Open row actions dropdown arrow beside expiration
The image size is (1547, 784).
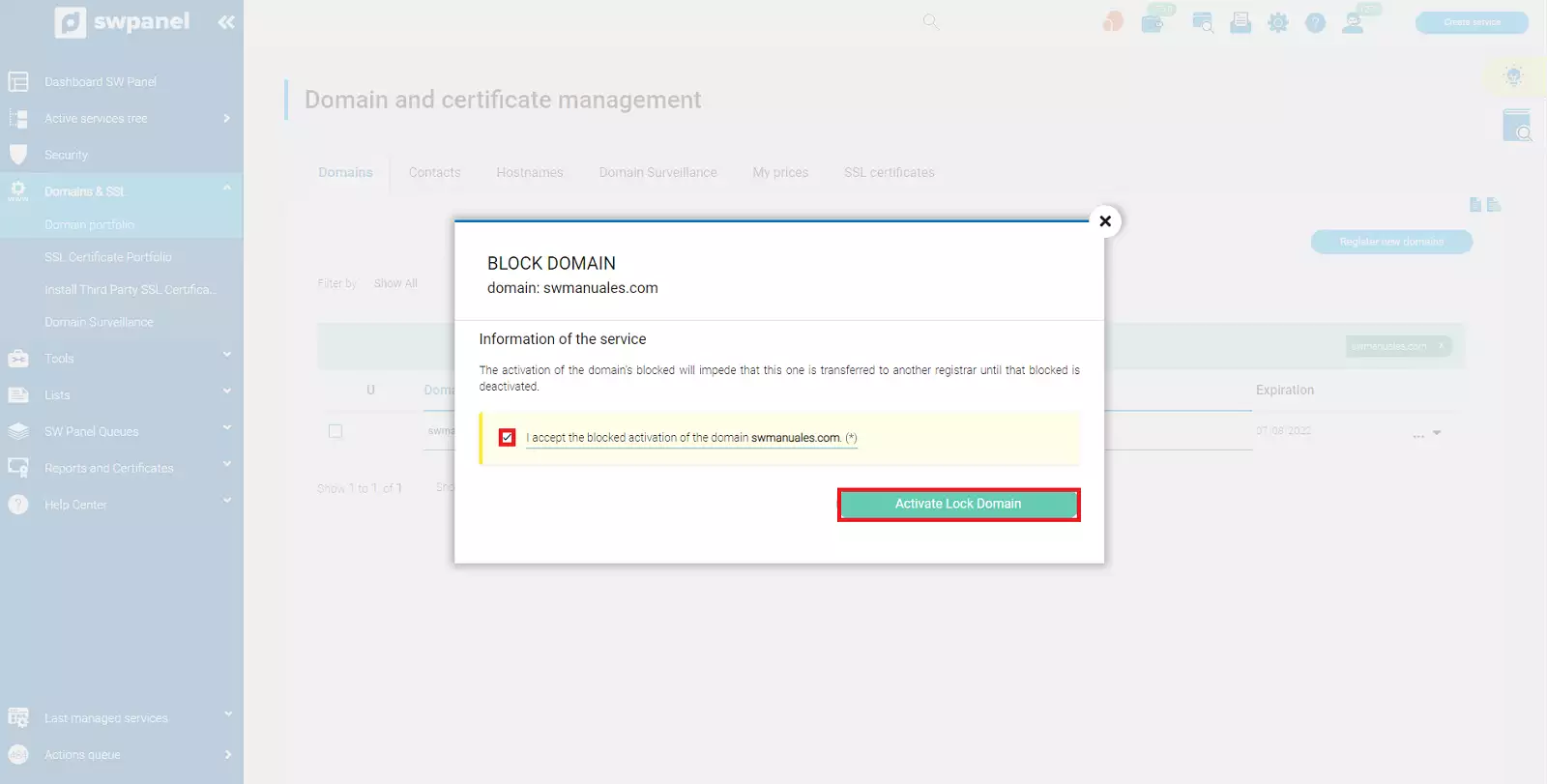point(1437,433)
